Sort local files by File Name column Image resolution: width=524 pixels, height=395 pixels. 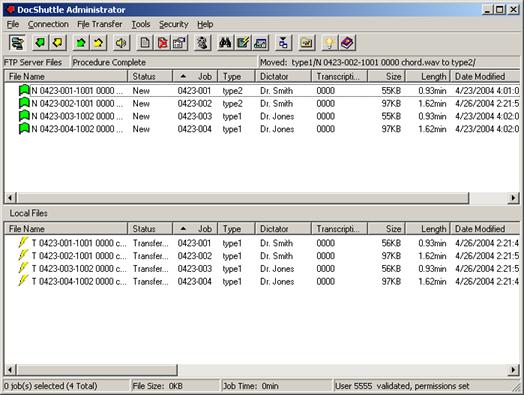point(66,229)
